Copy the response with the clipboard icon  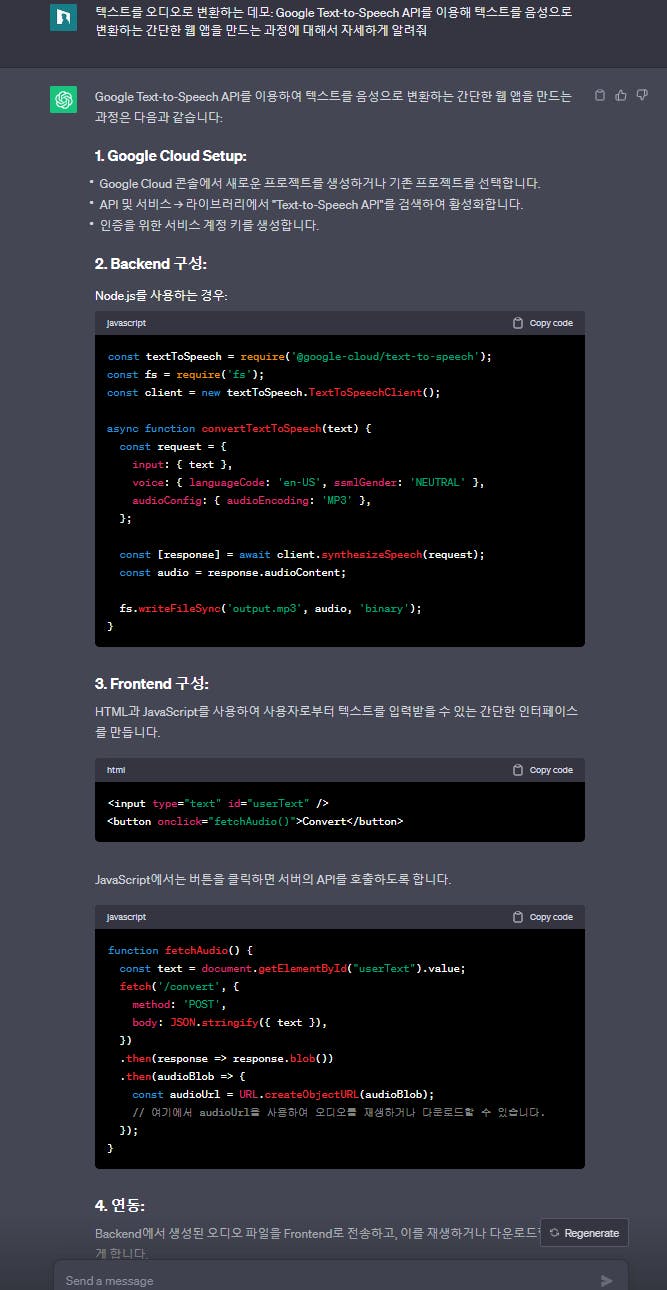click(x=599, y=95)
